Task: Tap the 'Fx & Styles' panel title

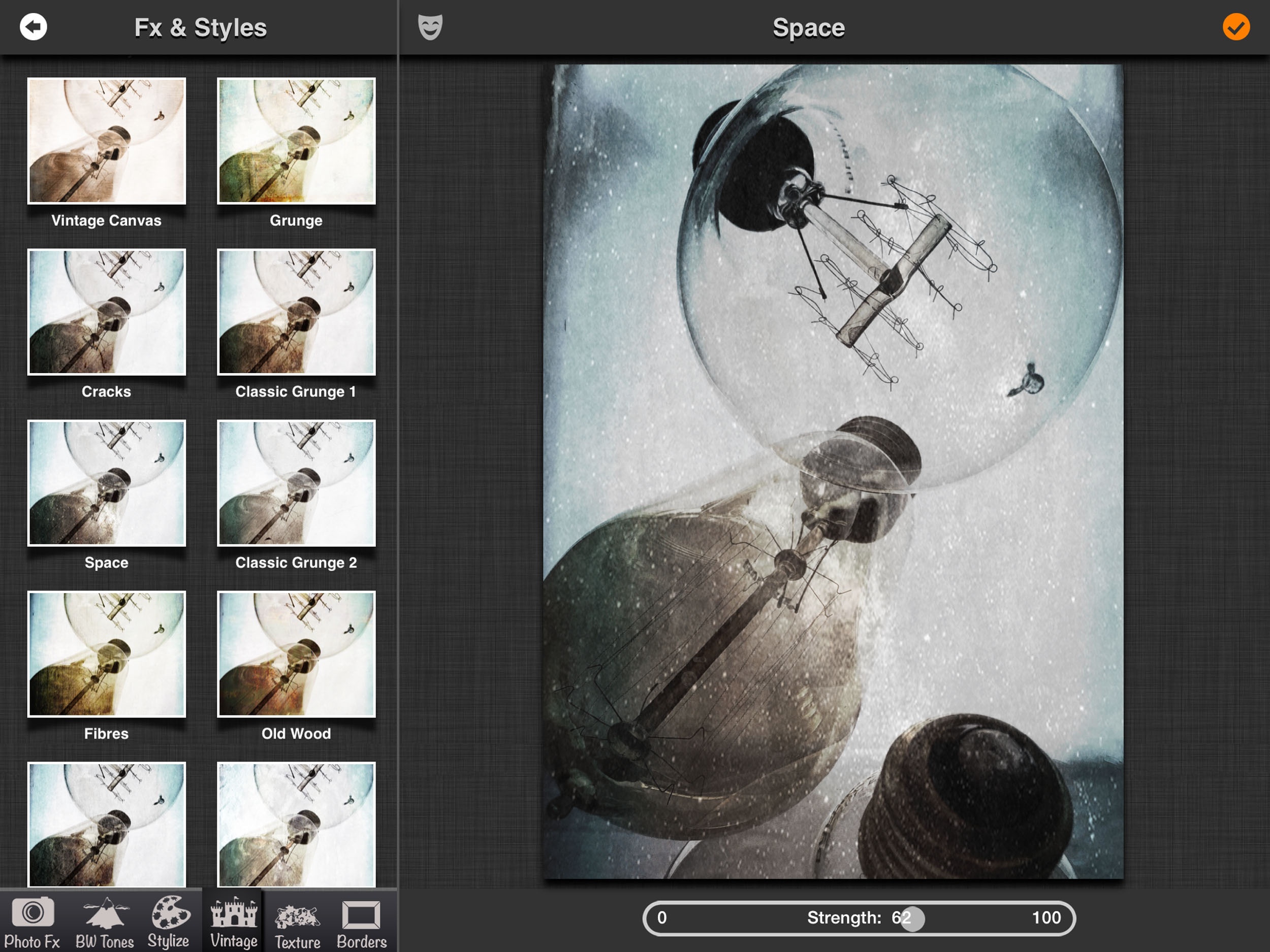Action: [200, 27]
